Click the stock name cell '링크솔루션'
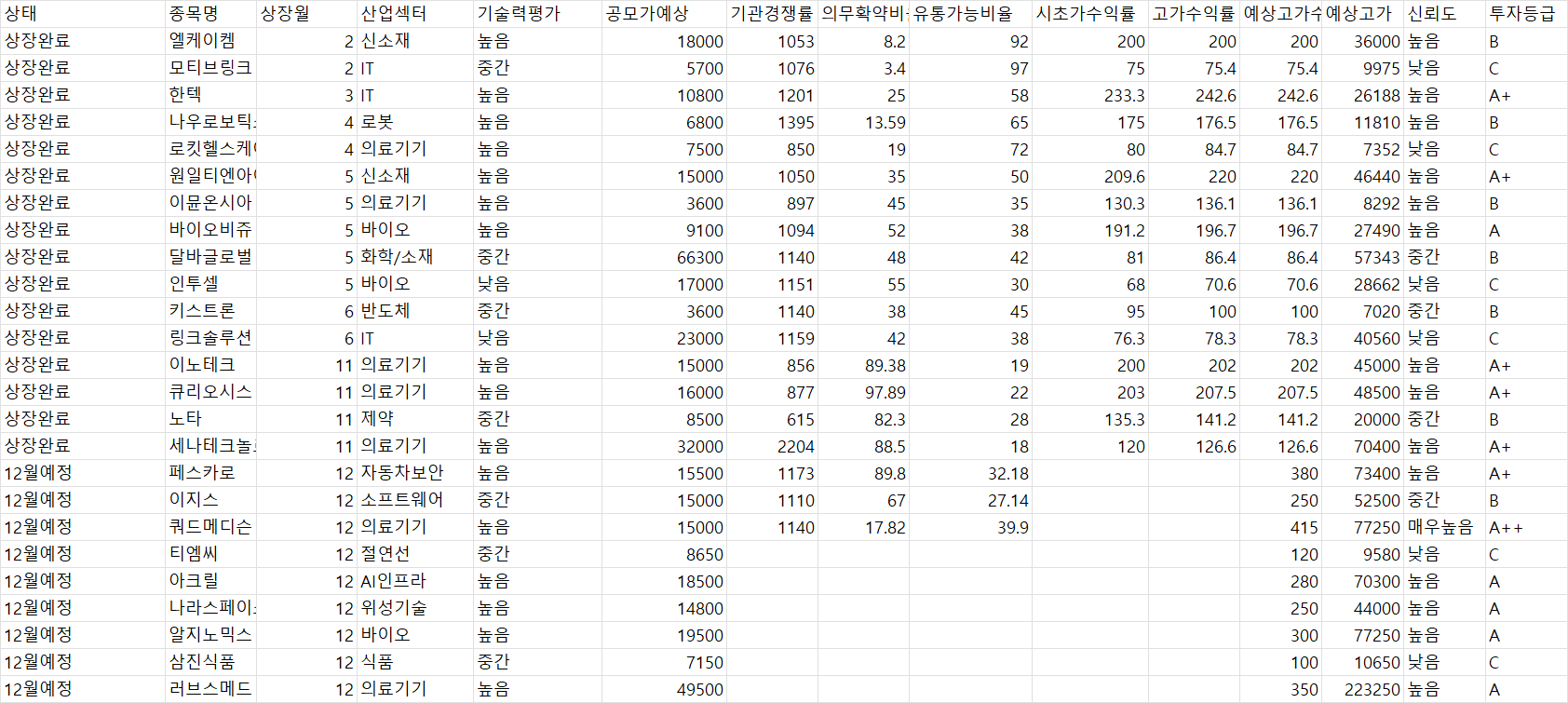The height and width of the screenshot is (703, 1568). click(210, 338)
